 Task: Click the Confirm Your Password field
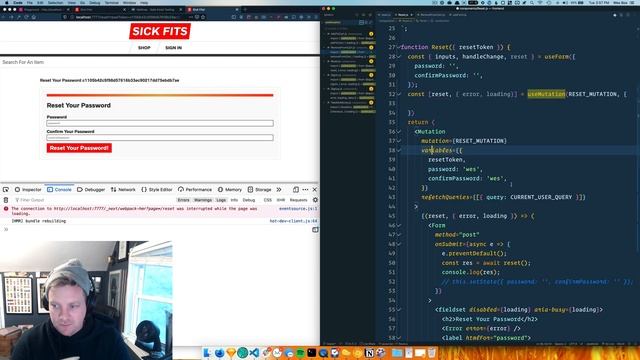[160, 138]
